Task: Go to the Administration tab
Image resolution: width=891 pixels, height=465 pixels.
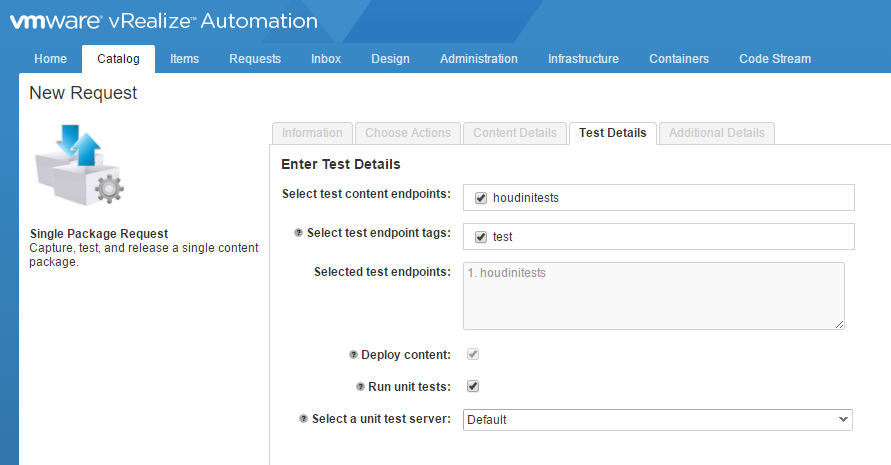Action: point(478,59)
